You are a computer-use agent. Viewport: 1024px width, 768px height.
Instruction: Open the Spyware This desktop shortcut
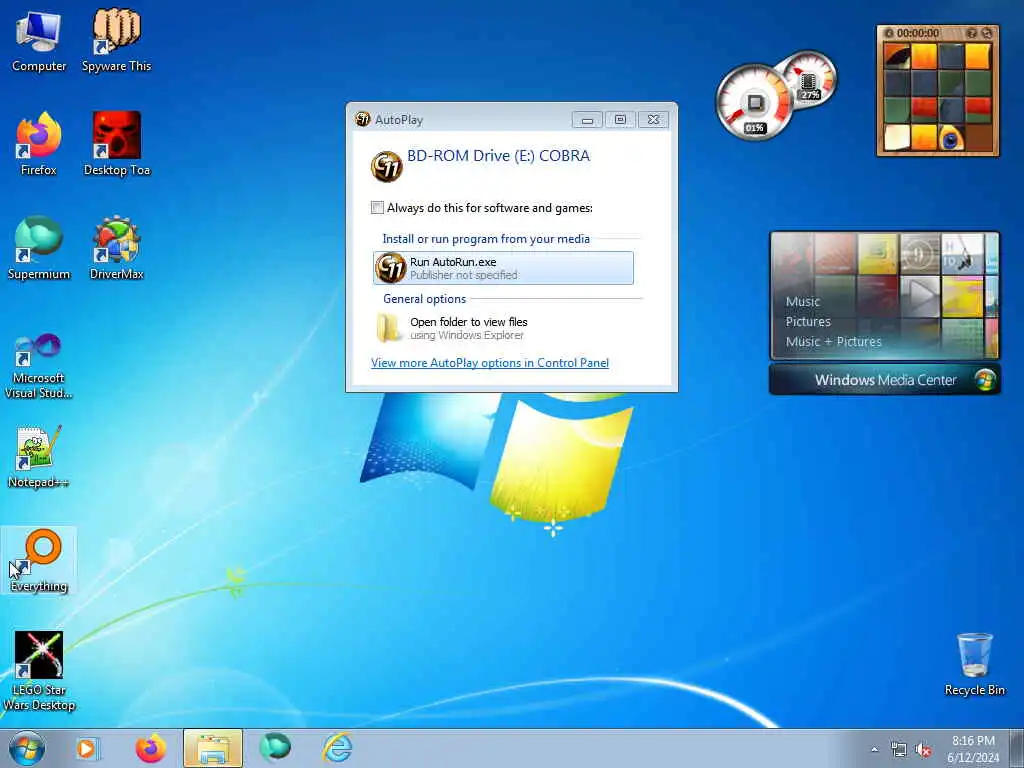116,41
